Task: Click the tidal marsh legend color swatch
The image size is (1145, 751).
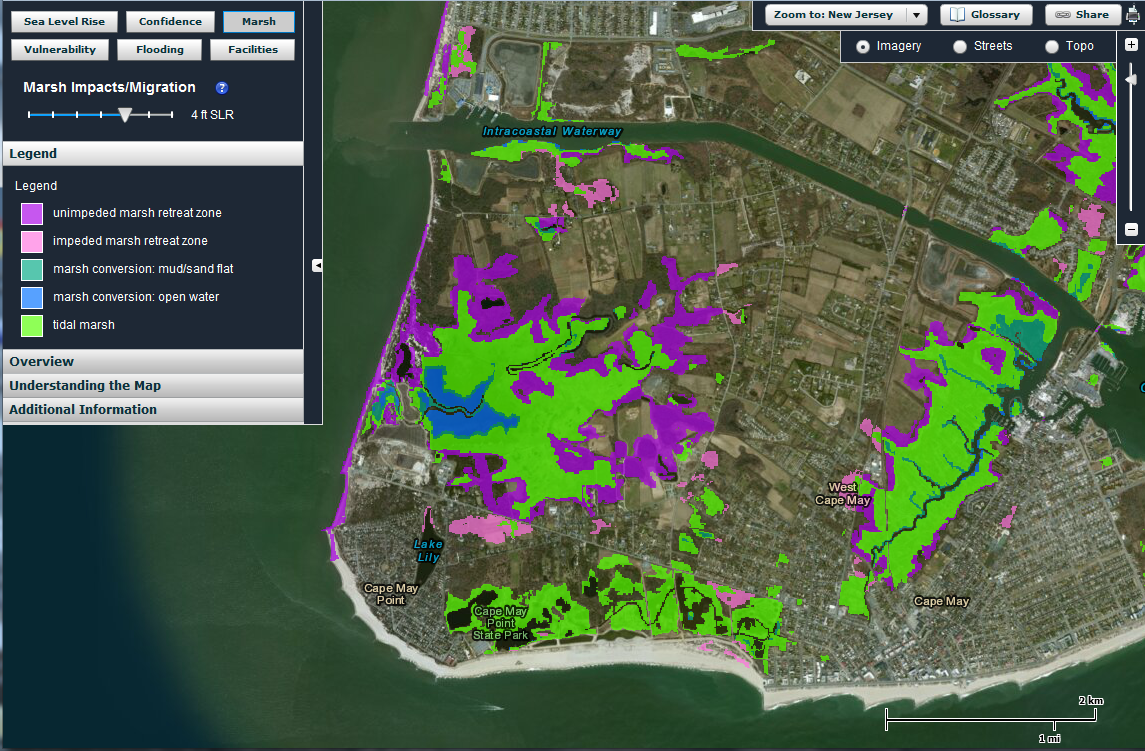Action: tap(30, 325)
